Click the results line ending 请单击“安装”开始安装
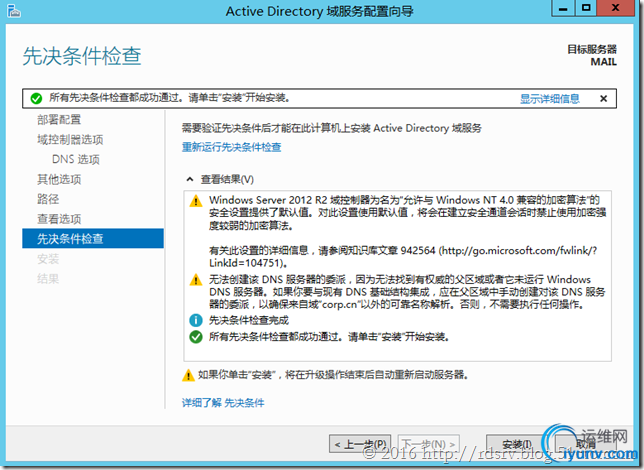644x470 pixels. point(329,337)
